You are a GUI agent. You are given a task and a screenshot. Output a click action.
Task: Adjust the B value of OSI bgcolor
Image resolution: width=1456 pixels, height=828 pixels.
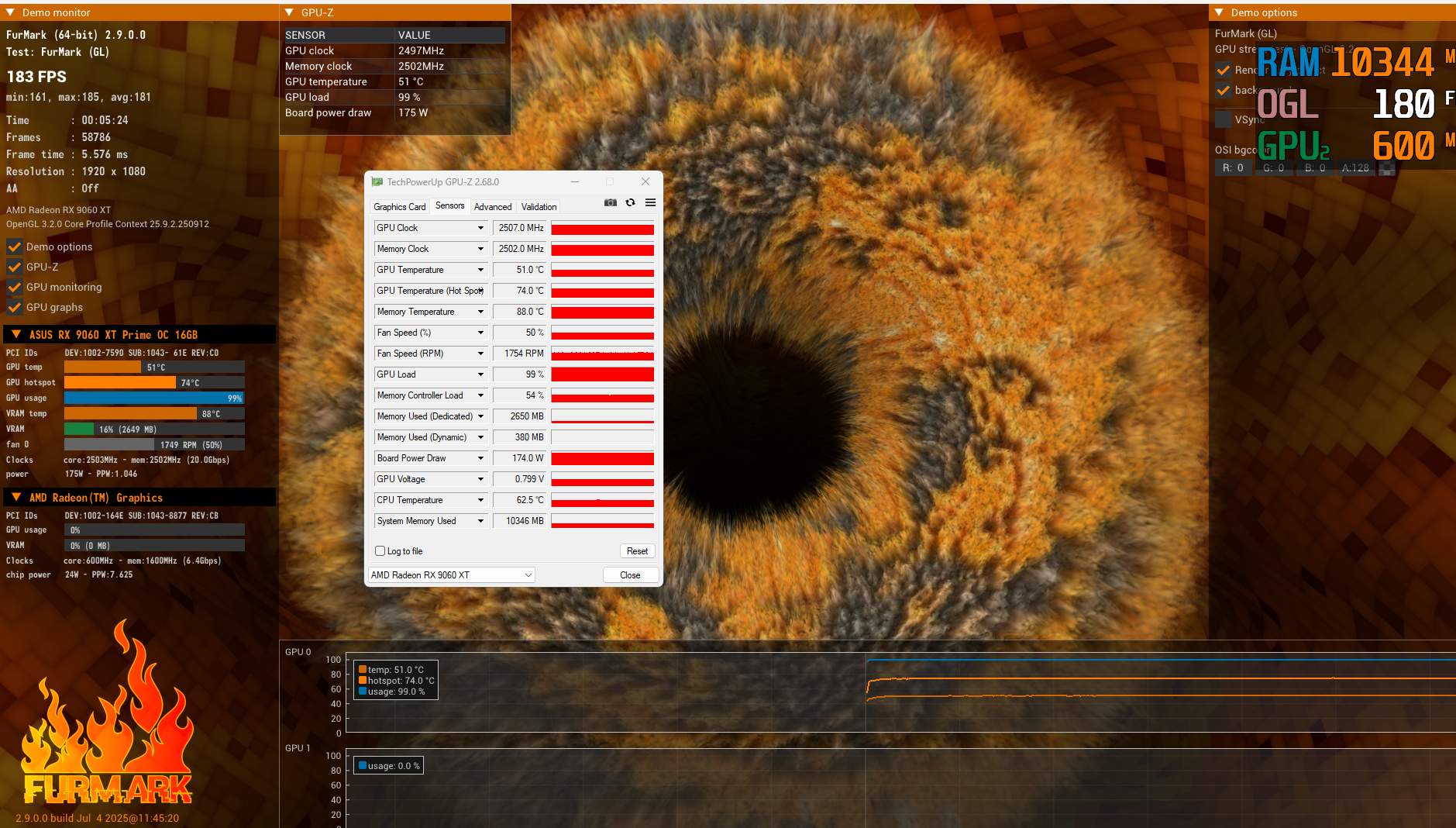pyautogui.click(x=1315, y=167)
